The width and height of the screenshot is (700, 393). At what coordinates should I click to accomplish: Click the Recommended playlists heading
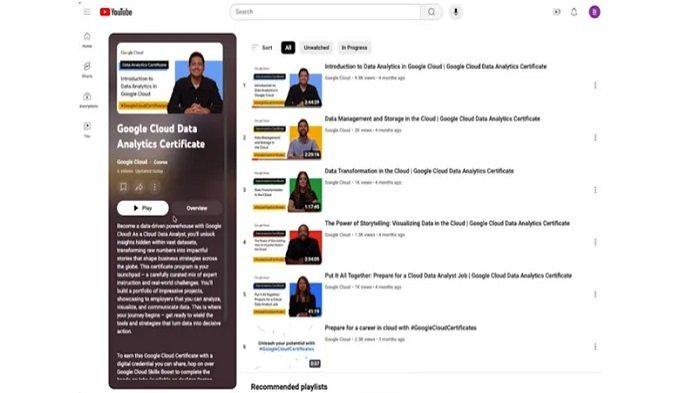[x=289, y=387]
